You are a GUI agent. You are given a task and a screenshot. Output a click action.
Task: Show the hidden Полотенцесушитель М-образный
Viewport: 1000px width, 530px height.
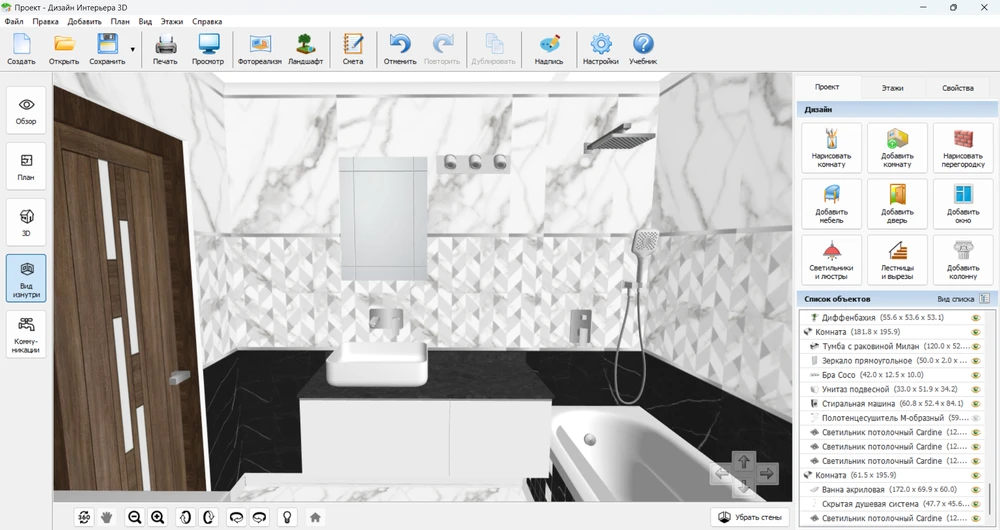tap(976, 418)
